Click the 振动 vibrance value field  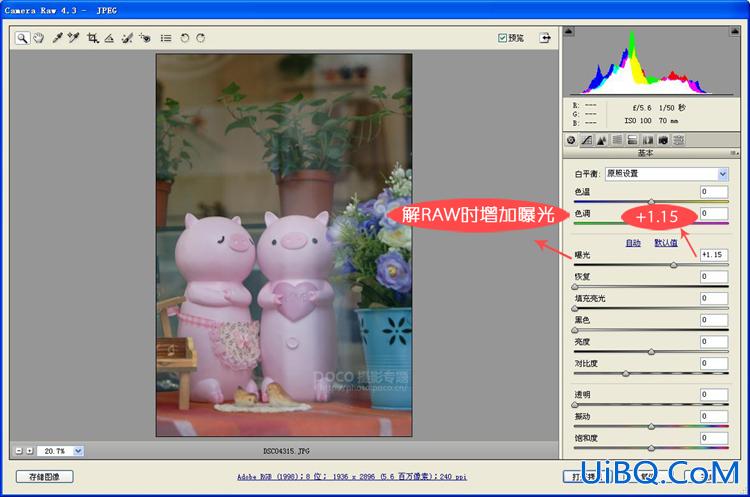point(714,416)
